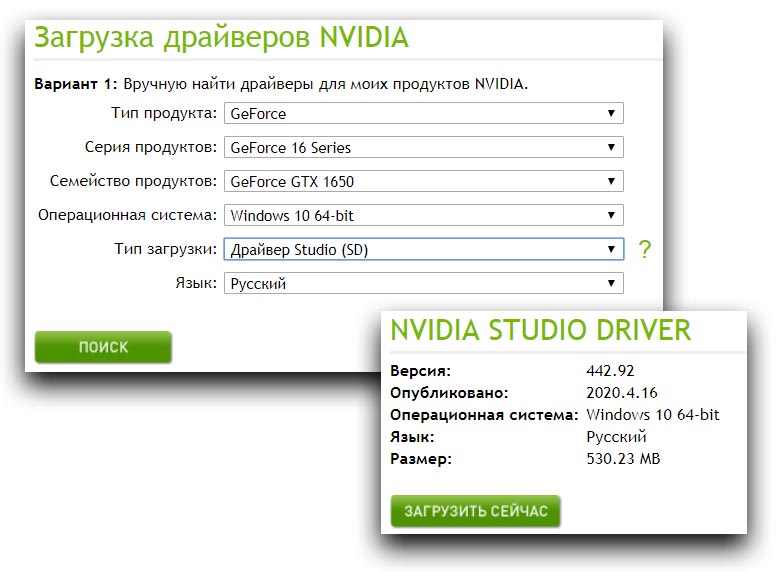Image resolution: width=778 pixels, height=572 pixels.
Task: Click the green question mark help icon
Action: (x=644, y=249)
